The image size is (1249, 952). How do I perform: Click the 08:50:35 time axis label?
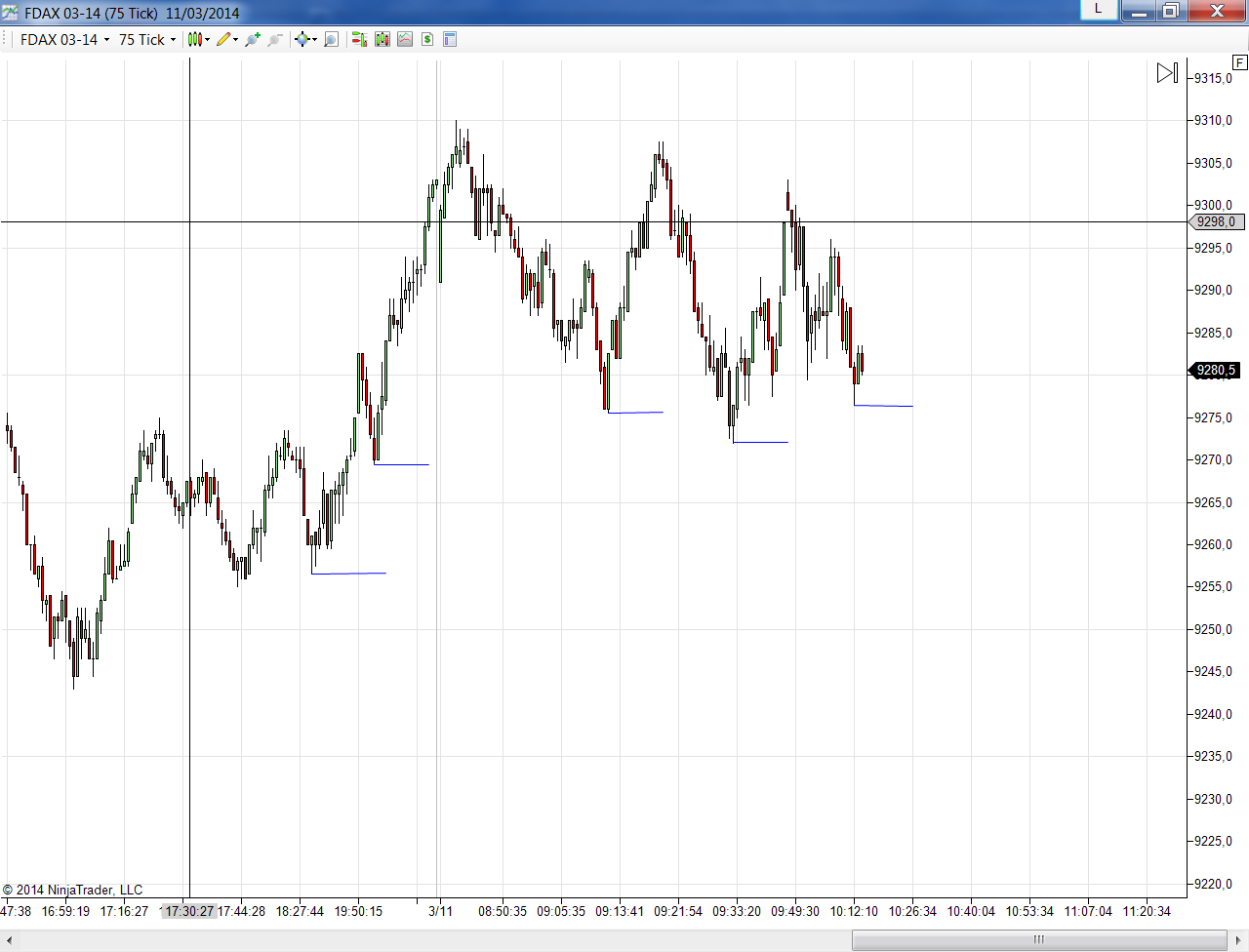pos(503,911)
